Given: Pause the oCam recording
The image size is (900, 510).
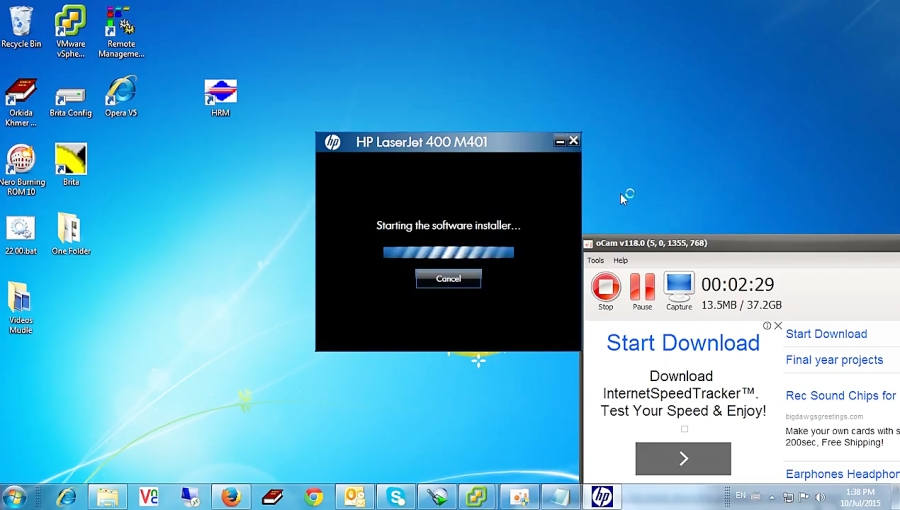Looking at the screenshot, I should pos(642,291).
